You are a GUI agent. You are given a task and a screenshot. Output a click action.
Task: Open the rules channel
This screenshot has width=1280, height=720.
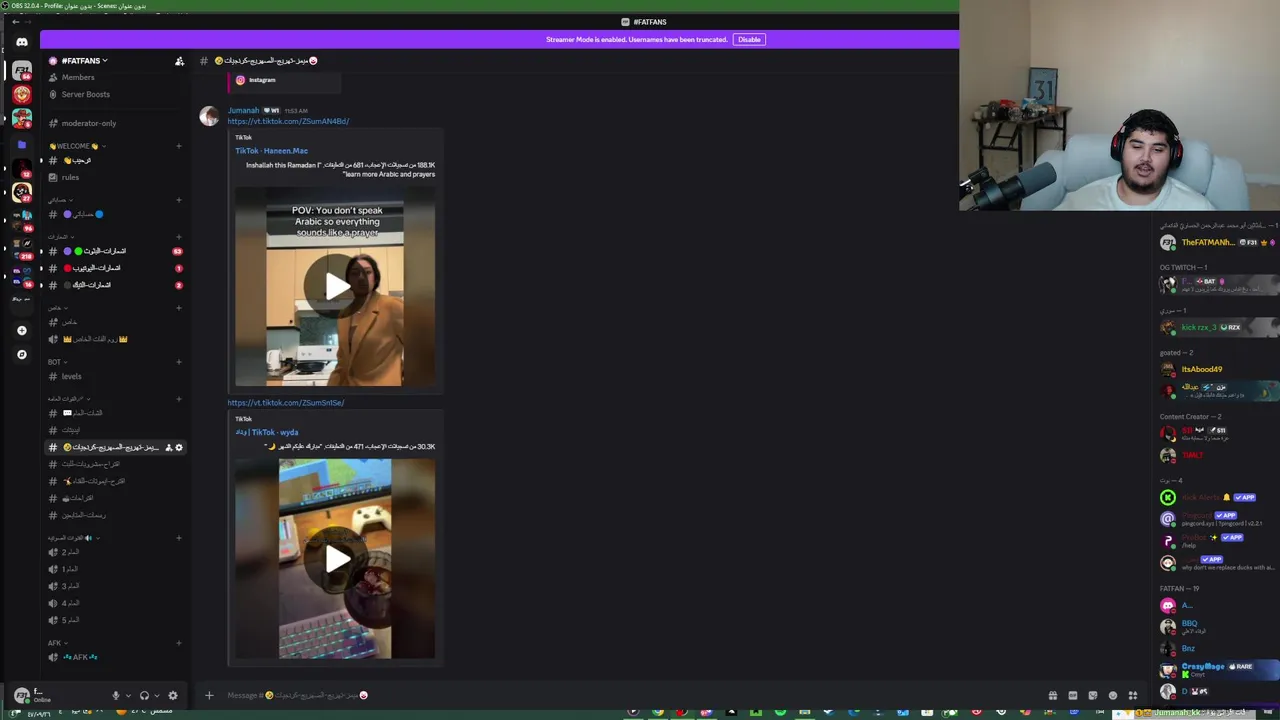pos(115,177)
